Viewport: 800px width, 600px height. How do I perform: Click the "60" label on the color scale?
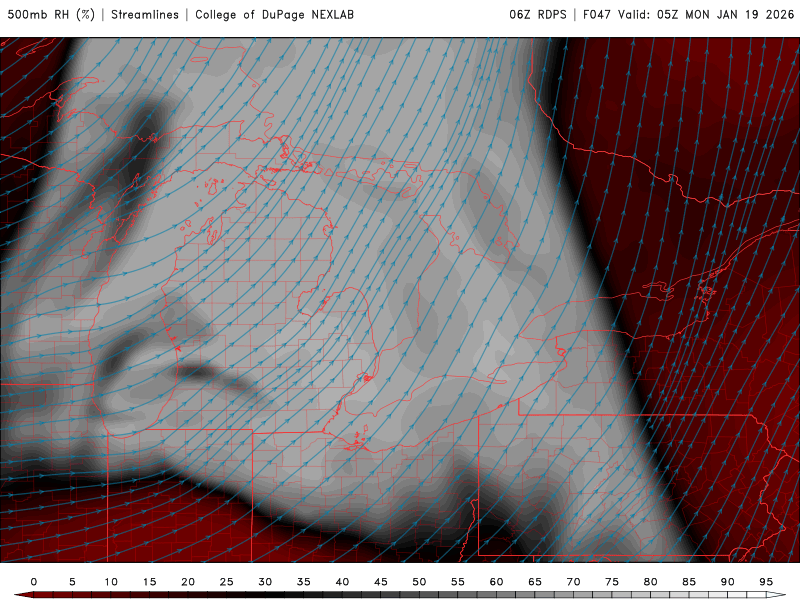[496, 582]
